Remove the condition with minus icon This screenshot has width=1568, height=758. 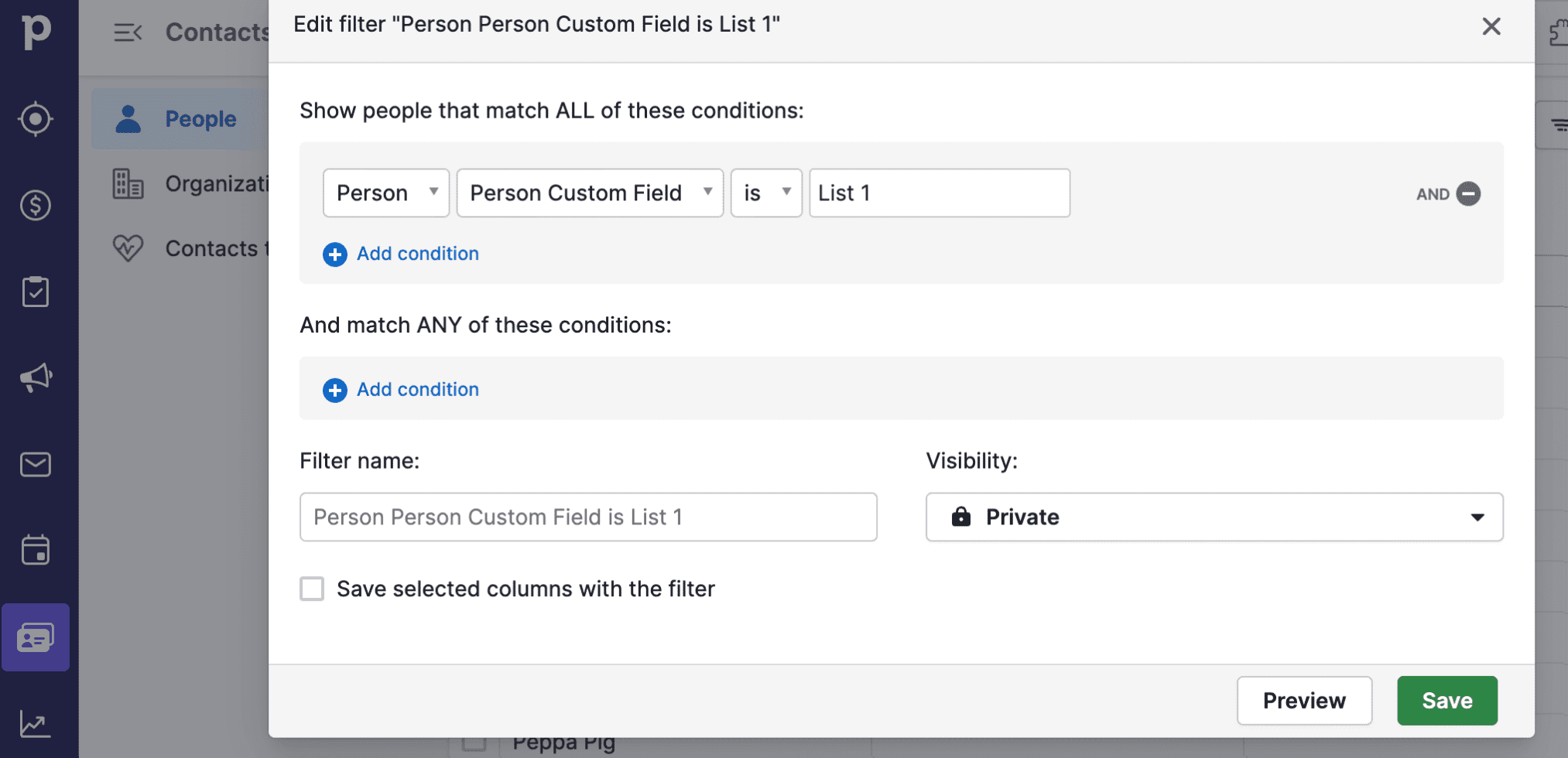[1467, 193]
